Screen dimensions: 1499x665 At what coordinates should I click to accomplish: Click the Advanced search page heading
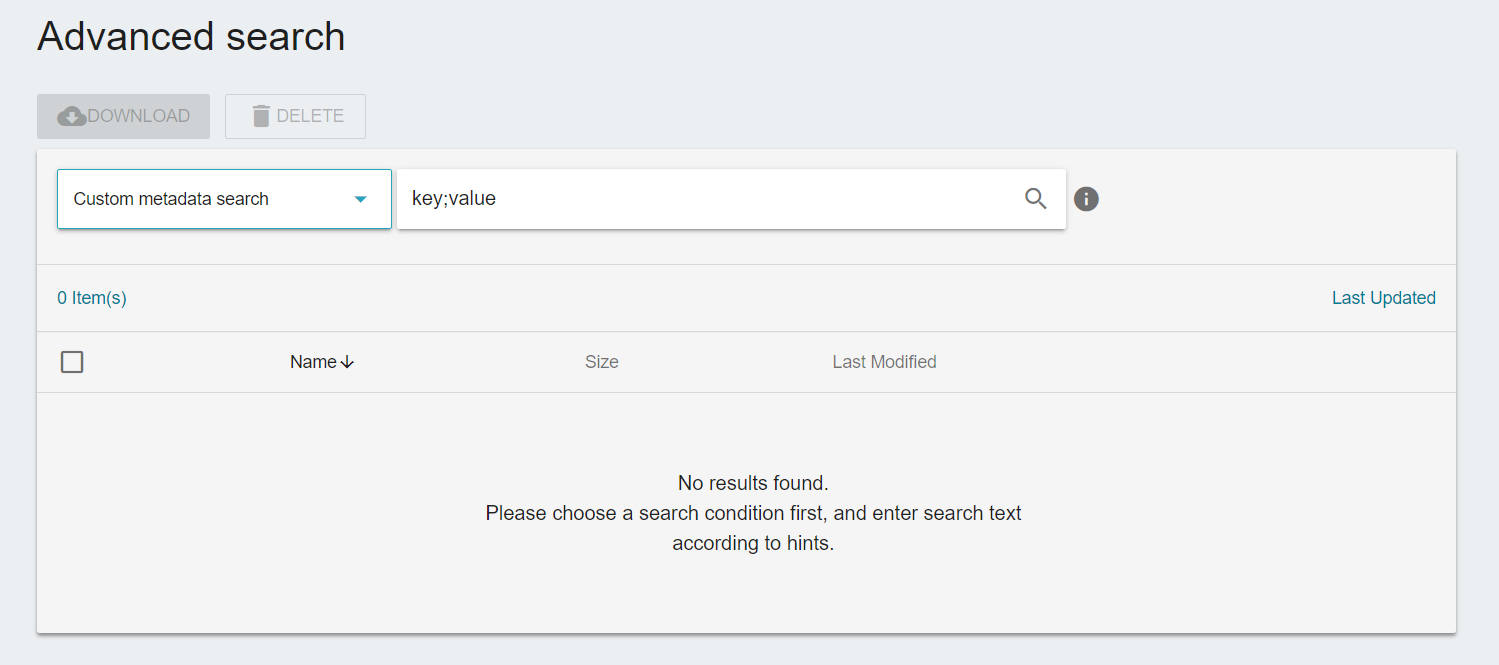pos(191,37)
